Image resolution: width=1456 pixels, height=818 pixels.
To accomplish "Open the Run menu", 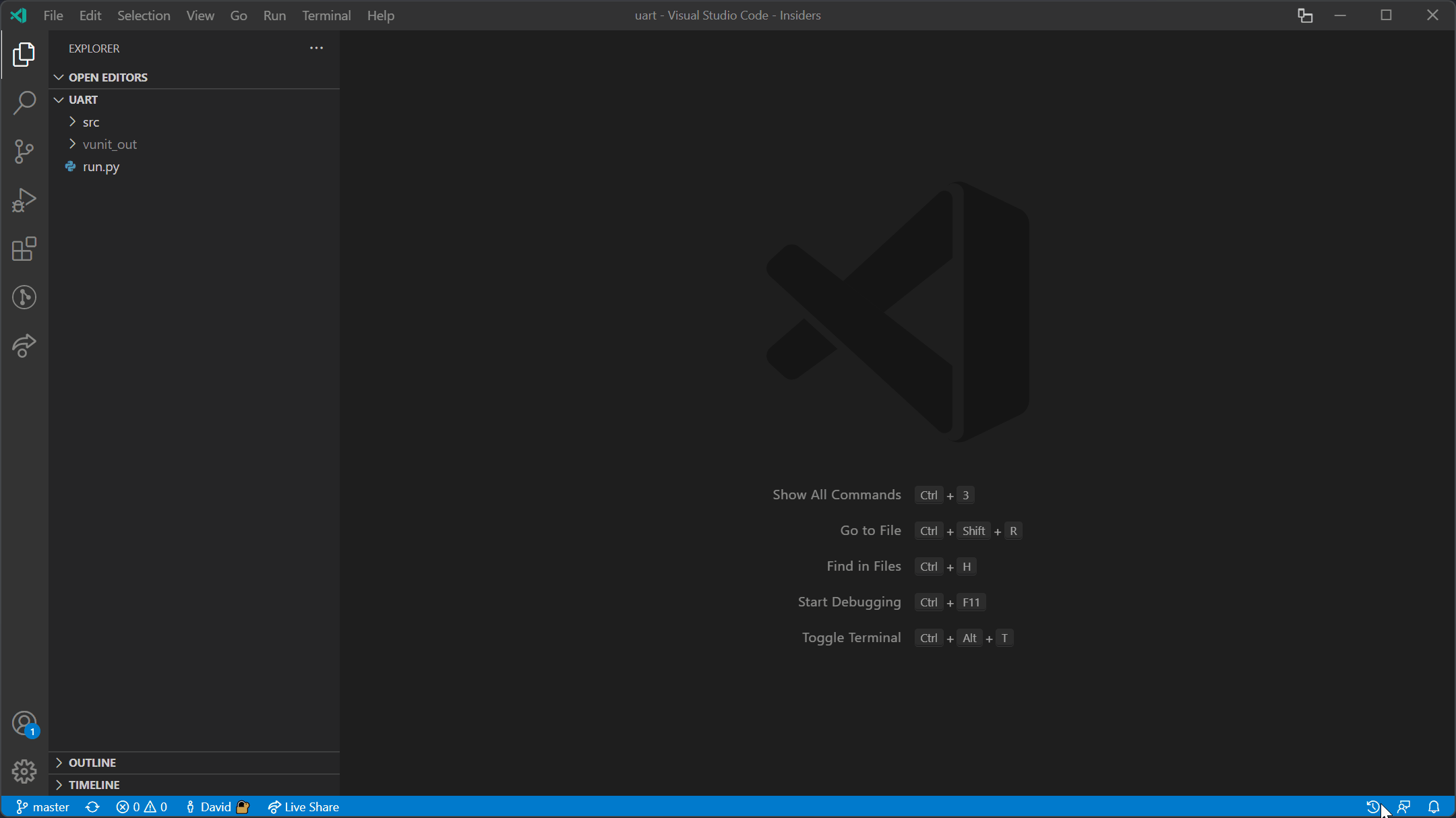I will [x=274, y=15].
